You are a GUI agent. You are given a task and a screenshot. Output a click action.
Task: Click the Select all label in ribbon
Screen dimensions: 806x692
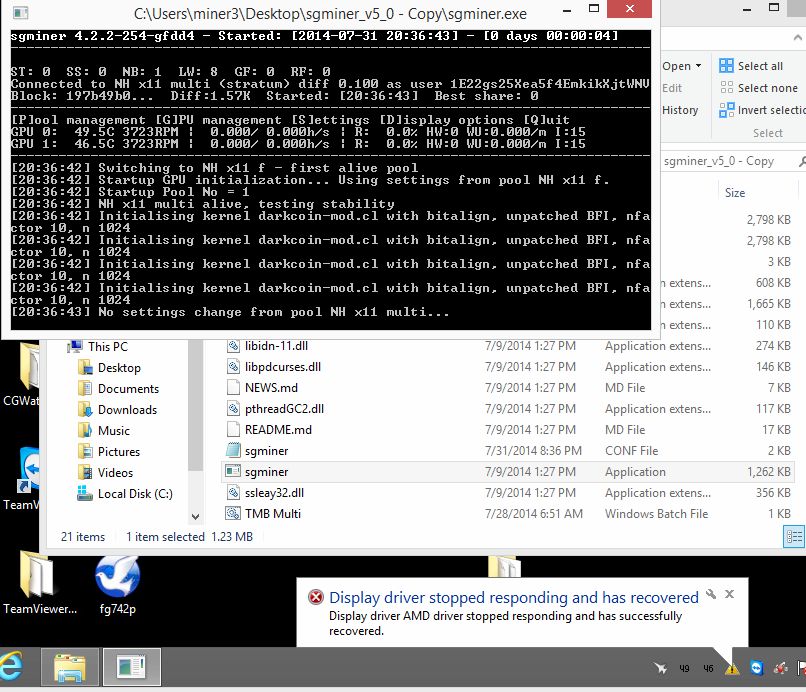pos(760,66)
